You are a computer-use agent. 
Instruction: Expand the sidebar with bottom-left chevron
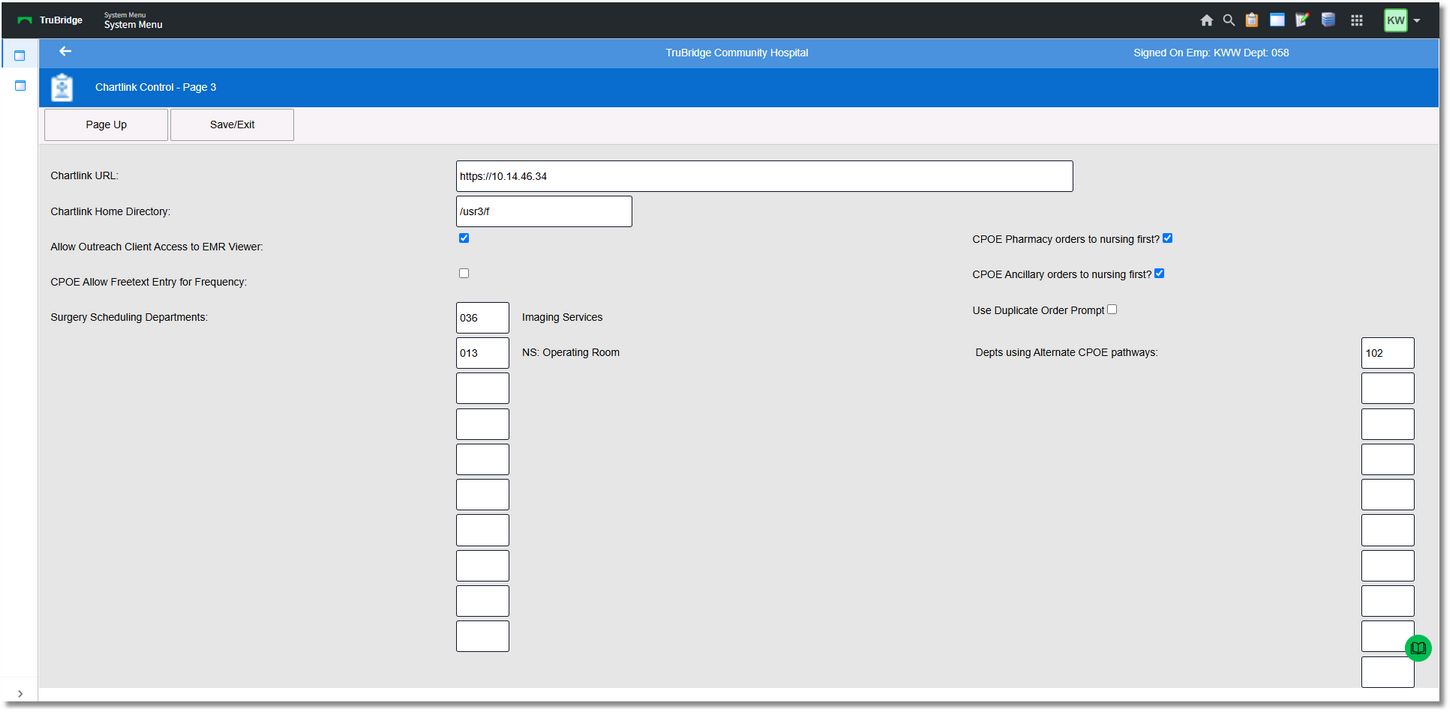[20, 694]
